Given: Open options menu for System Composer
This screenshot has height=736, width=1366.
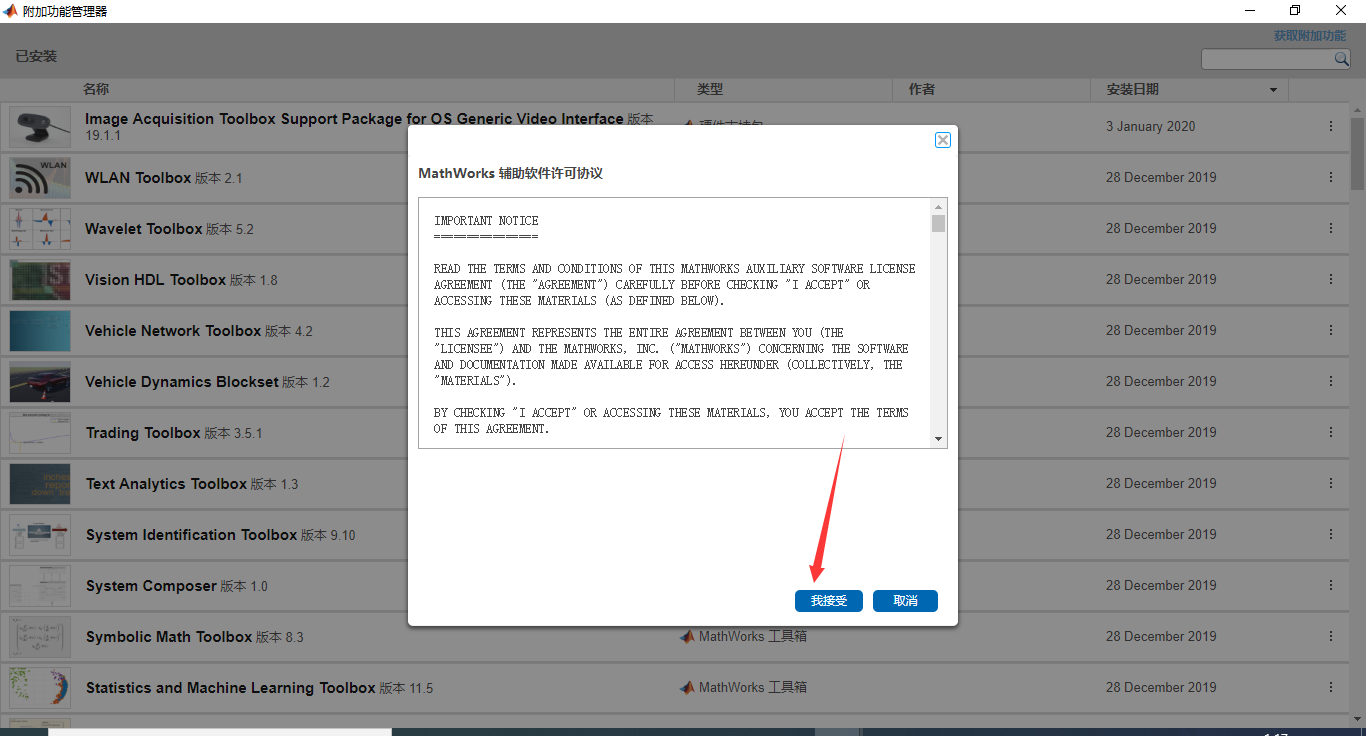Looking at the screenshot, I should pyautogui.click(x=1331, y=585).
